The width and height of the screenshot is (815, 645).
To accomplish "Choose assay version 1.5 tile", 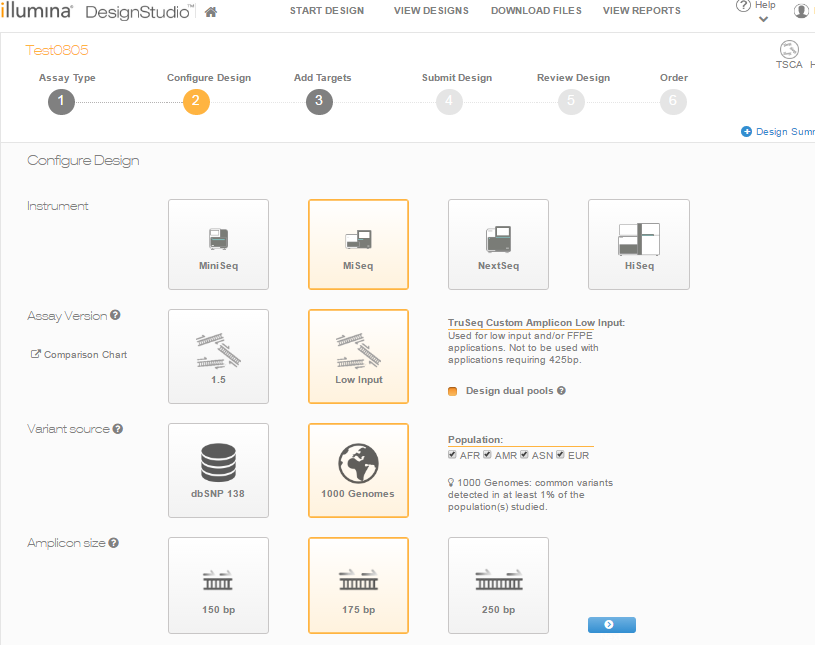I will coord(218,357).
